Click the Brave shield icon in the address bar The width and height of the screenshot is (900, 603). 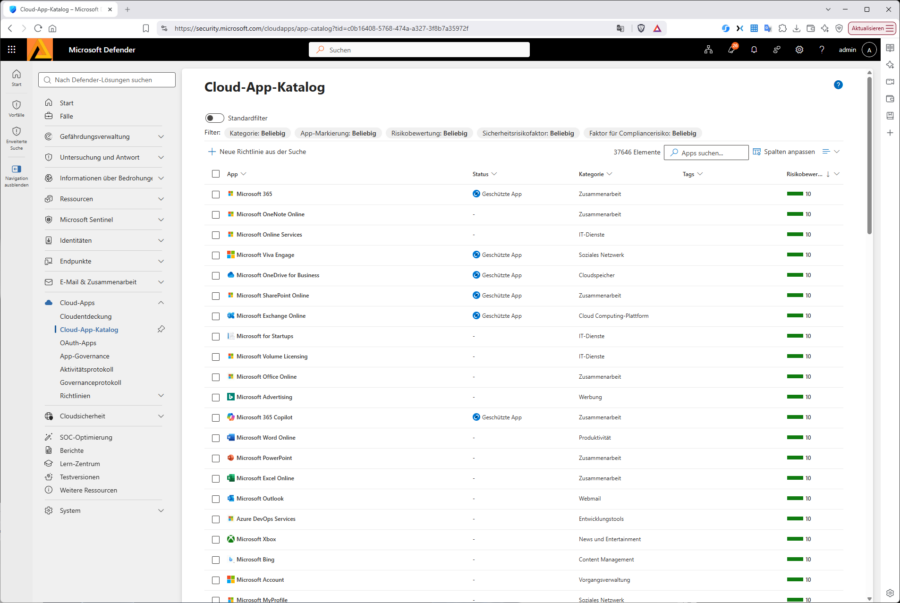coord(641,28)
